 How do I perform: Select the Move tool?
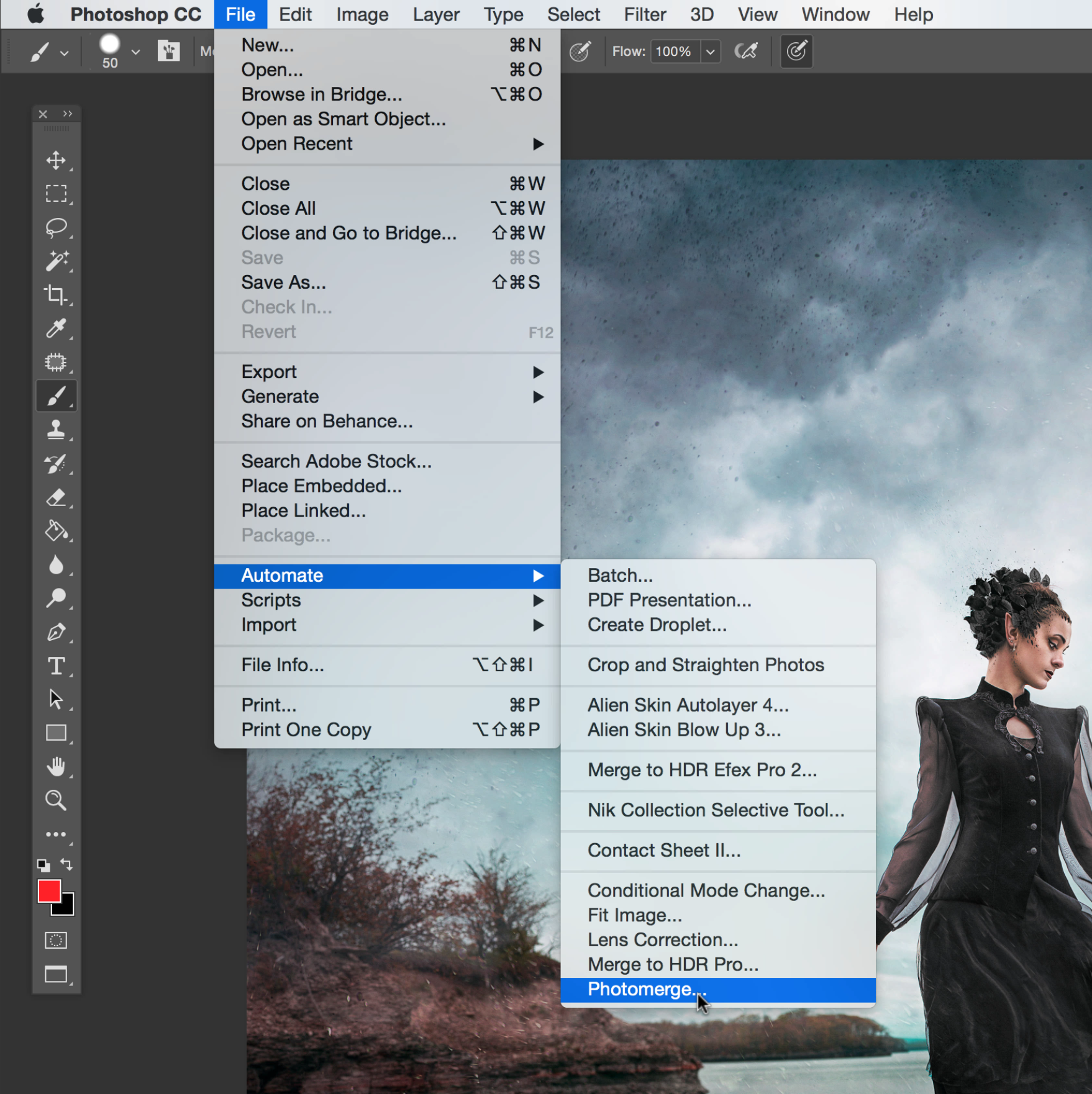pos(56,160)
